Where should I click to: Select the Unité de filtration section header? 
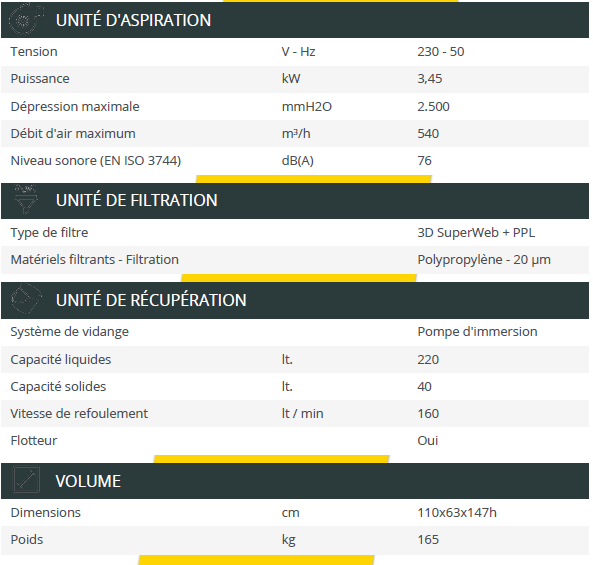tap(295, 200)
